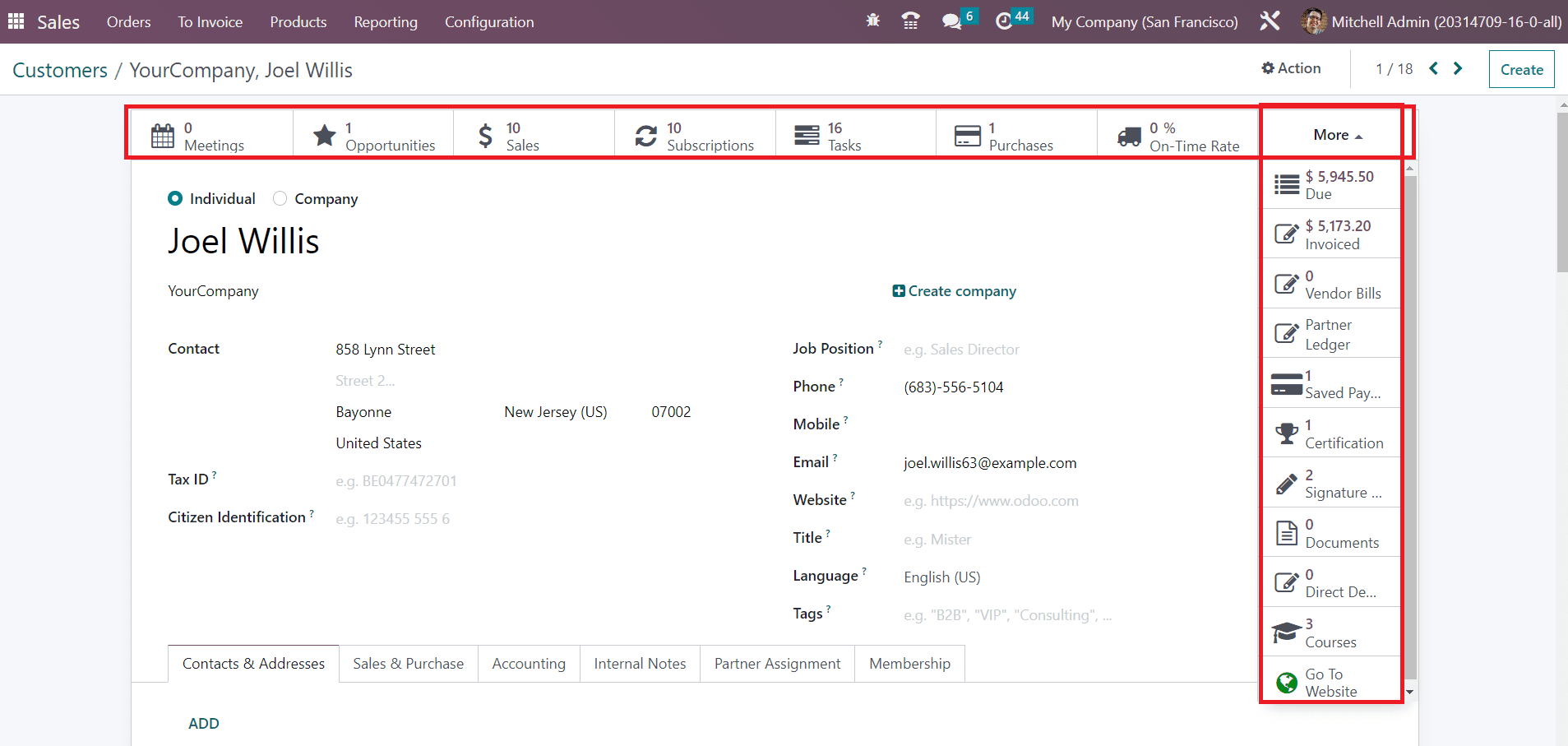Switch to the Accounting tab
This screenshot has width=1568, height=746.
coord(529,664)
